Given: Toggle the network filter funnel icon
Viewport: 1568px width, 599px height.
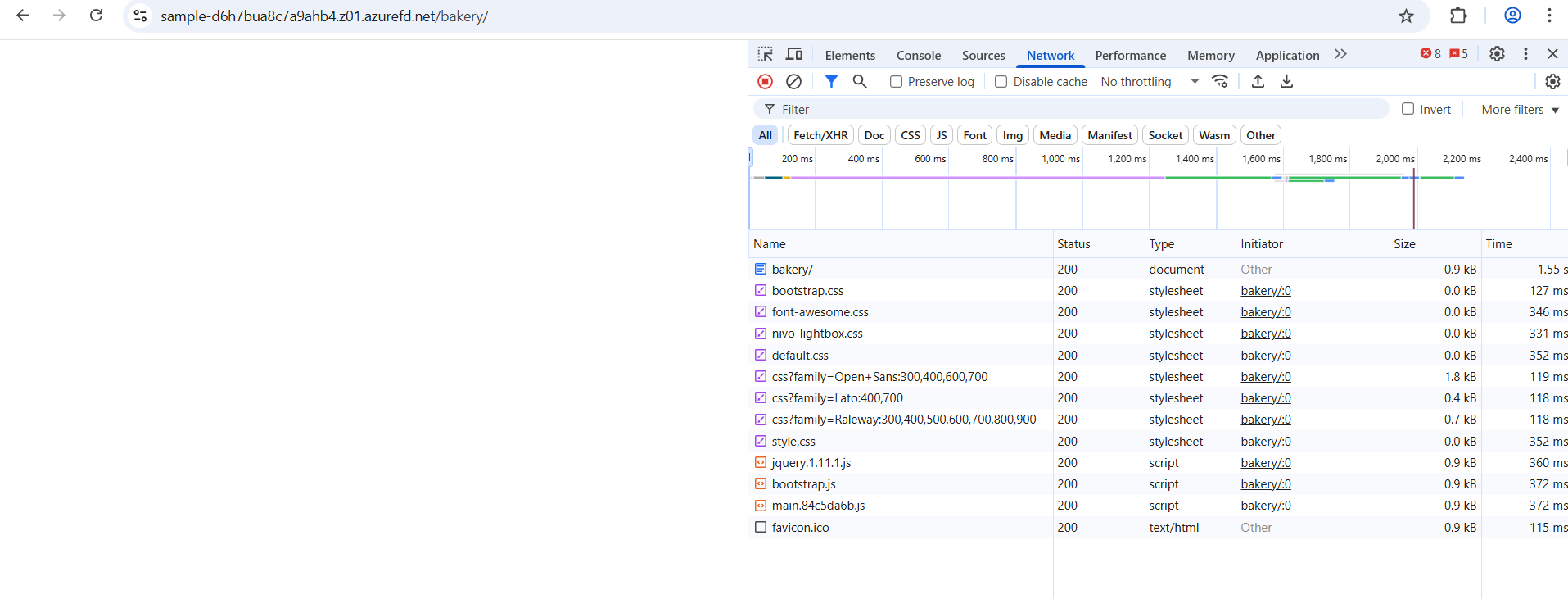Looking at the screenshot, I should click(x=831, y=81).
